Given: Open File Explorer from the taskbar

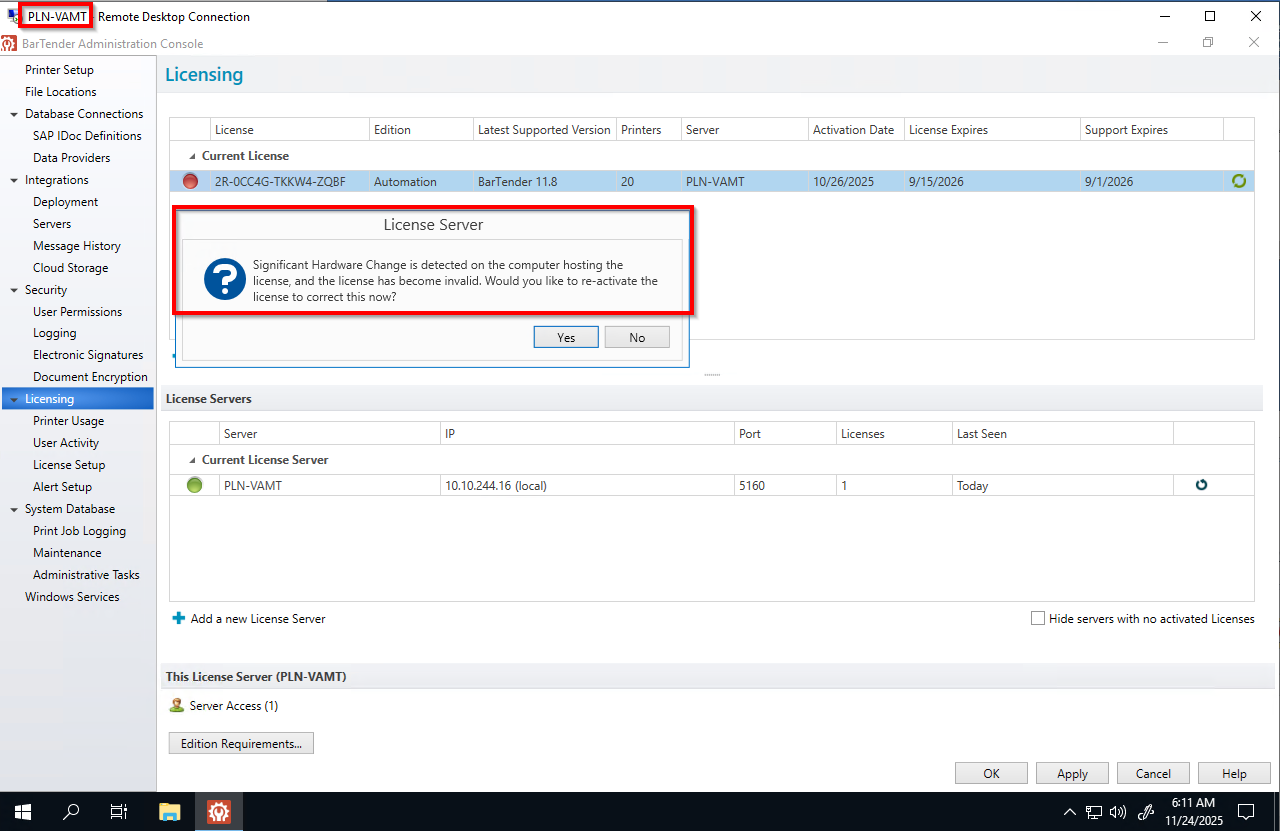Looking at the screenshot, I should (x=170, y=811).
